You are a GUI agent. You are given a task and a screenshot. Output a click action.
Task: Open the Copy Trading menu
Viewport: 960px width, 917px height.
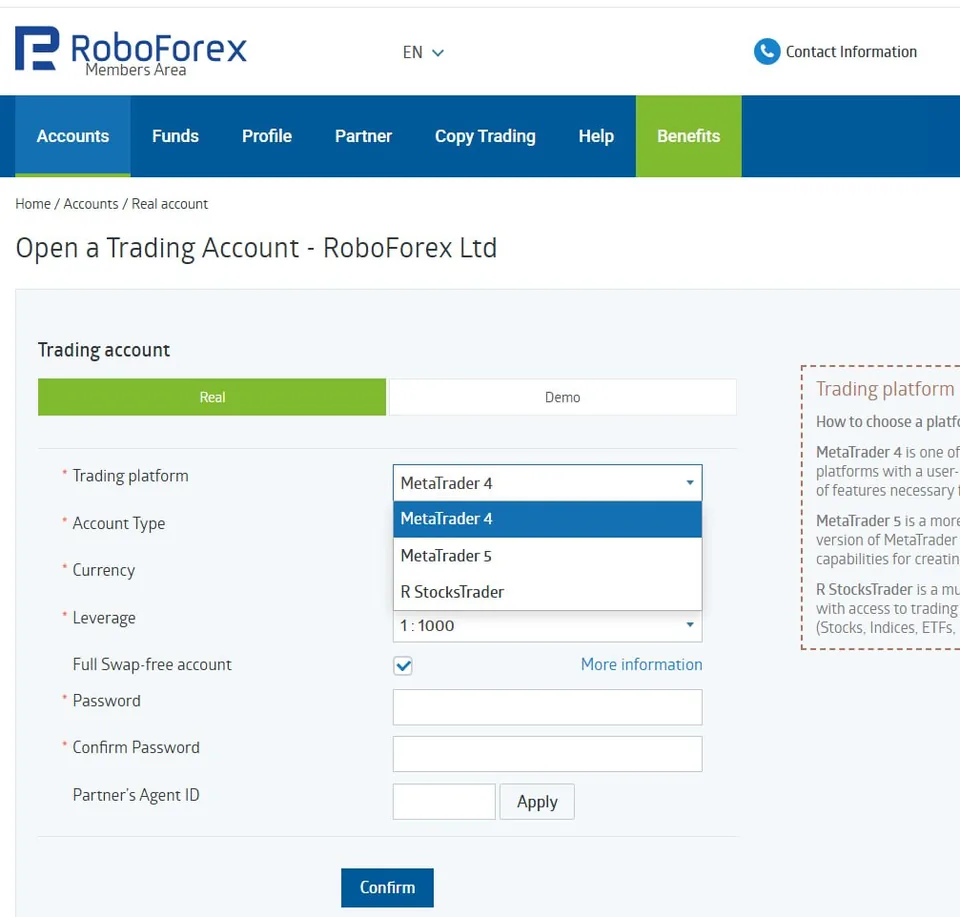pos(485,136)
